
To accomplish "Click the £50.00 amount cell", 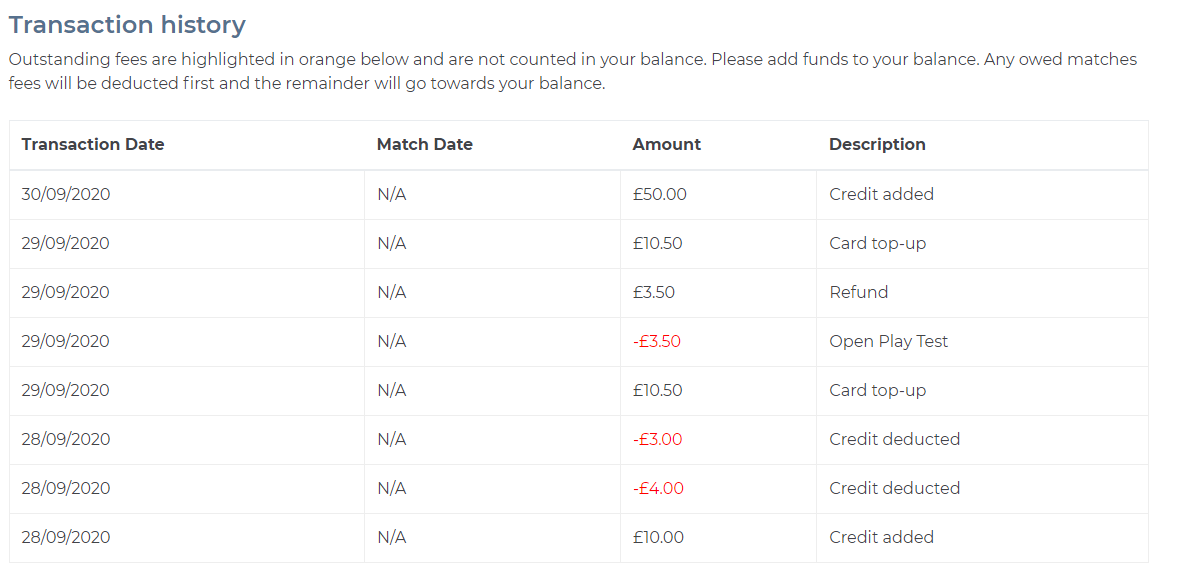I will click(x=659, y=194).
